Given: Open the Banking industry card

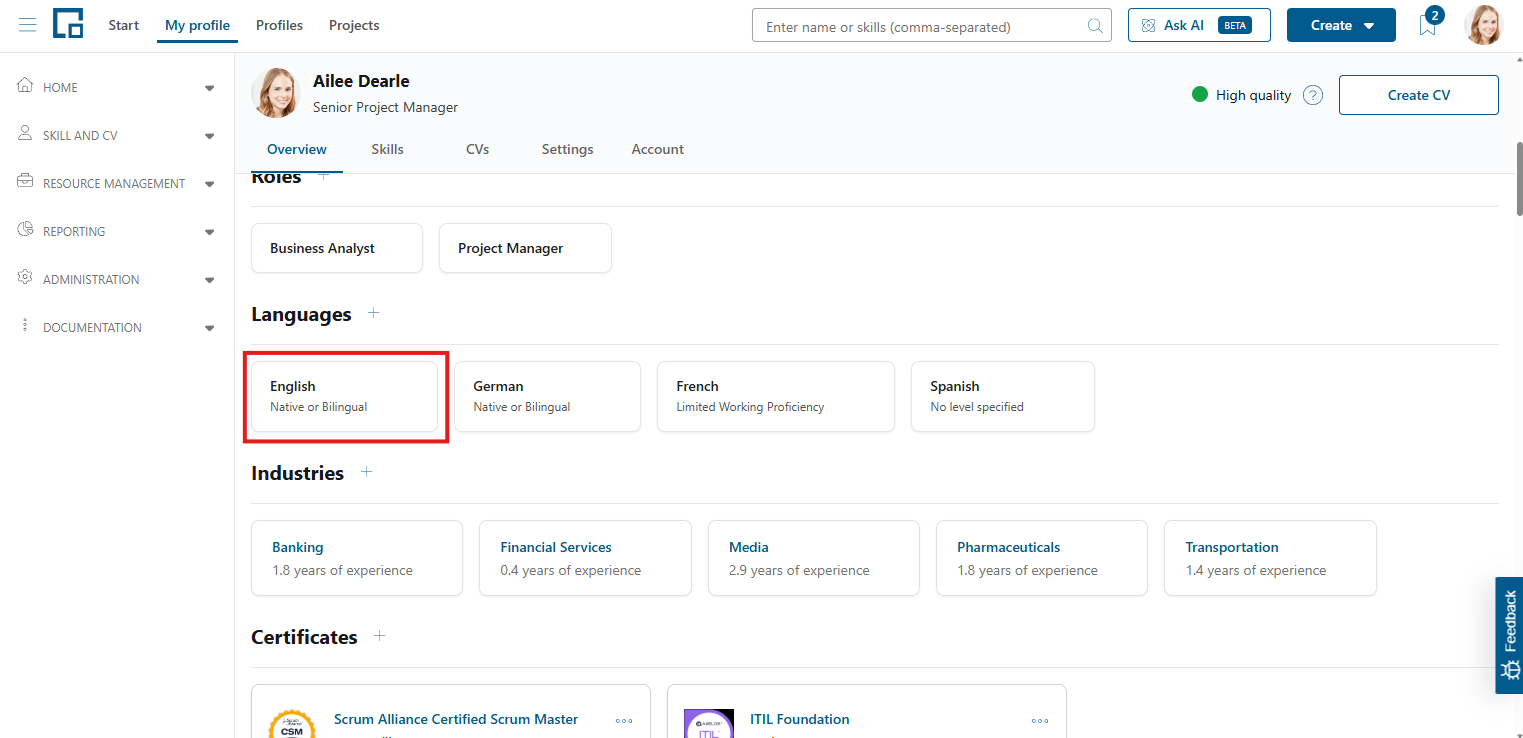Looking at the screenshot, I should click(x=357, y=558).
